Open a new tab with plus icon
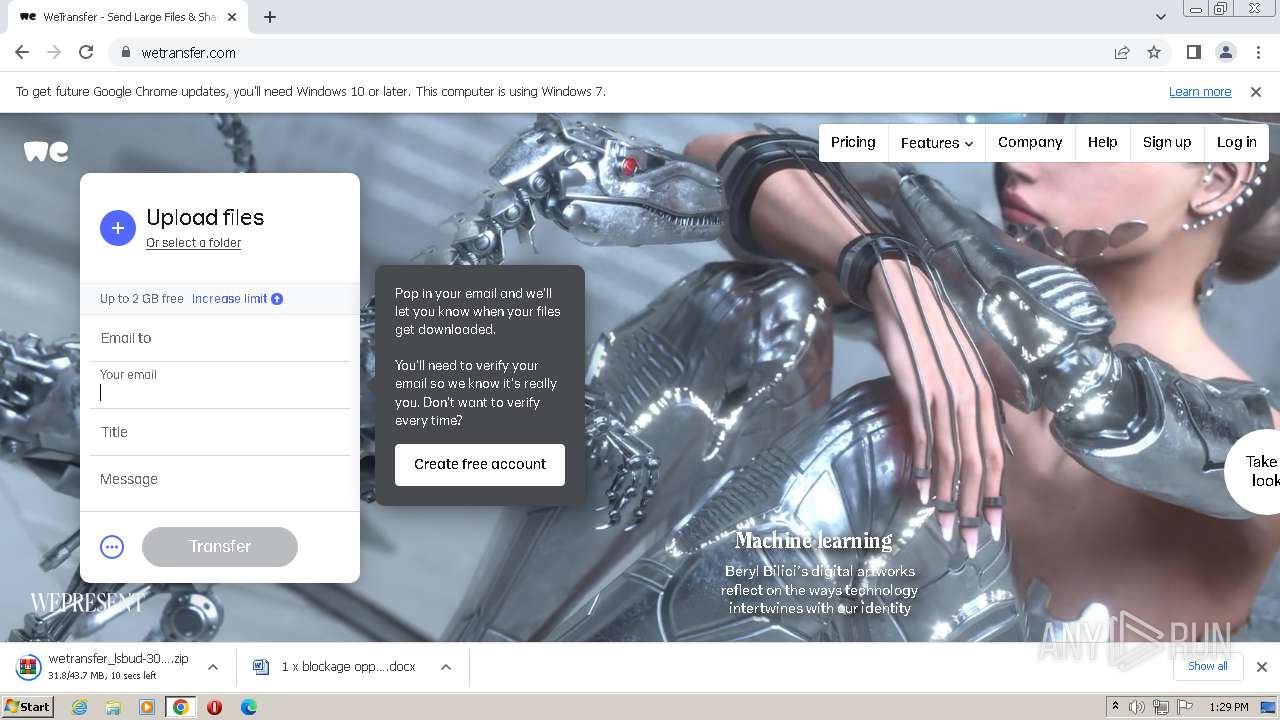 coord(270,17)
